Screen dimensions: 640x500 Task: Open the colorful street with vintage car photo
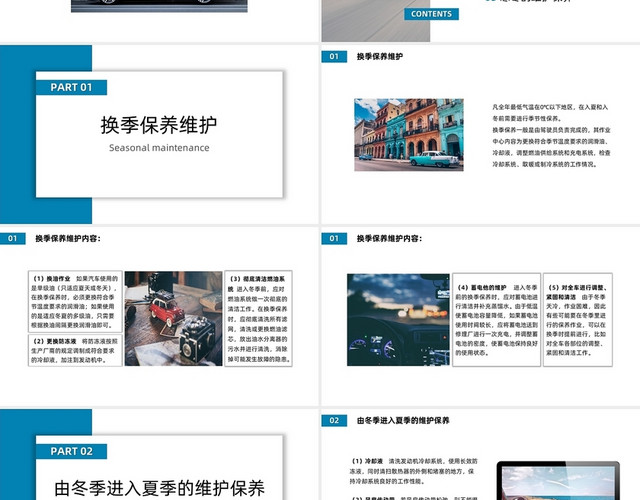(x=409, y=135)
